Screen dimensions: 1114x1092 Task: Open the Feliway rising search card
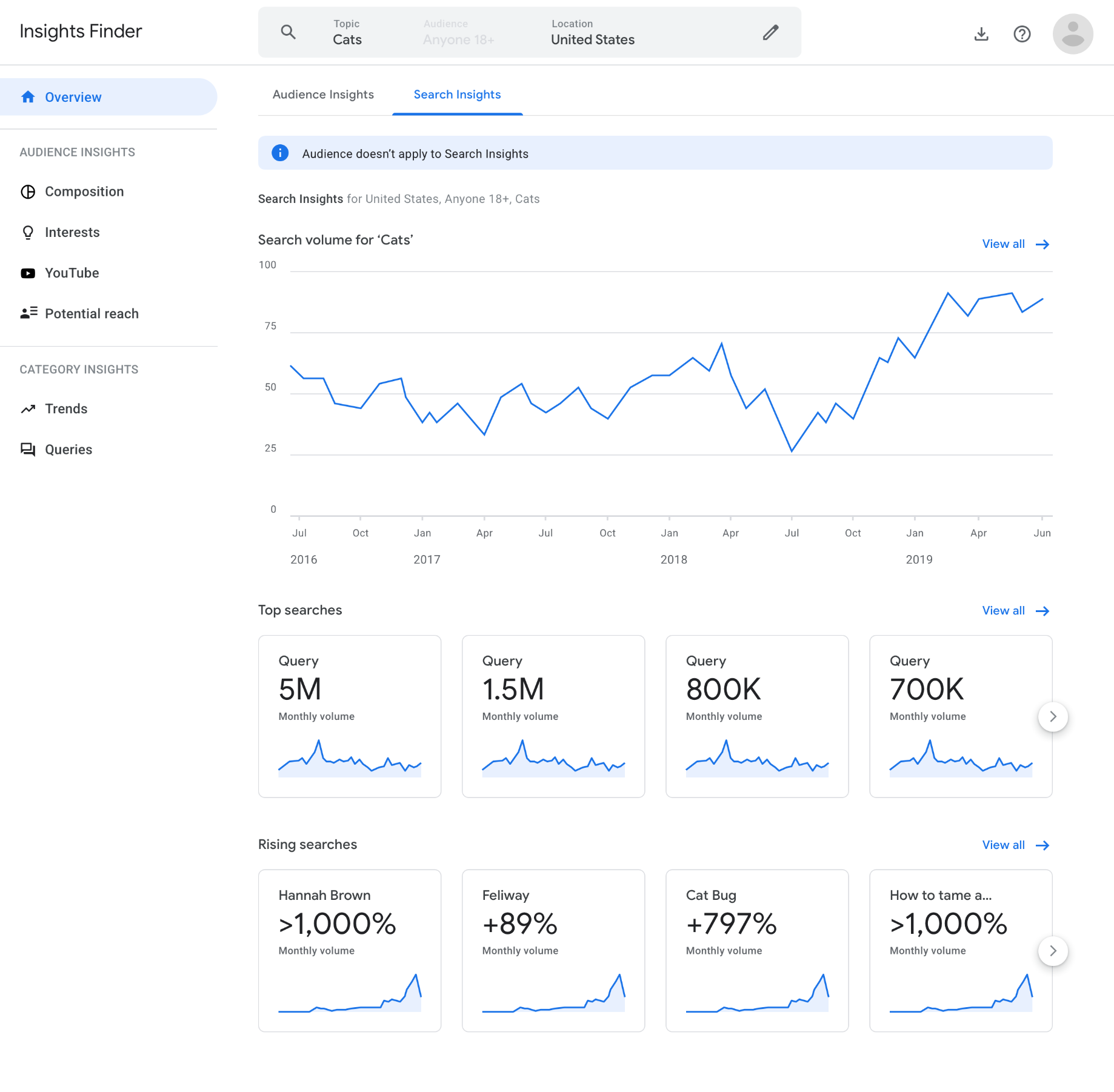[x=553, y=950]
